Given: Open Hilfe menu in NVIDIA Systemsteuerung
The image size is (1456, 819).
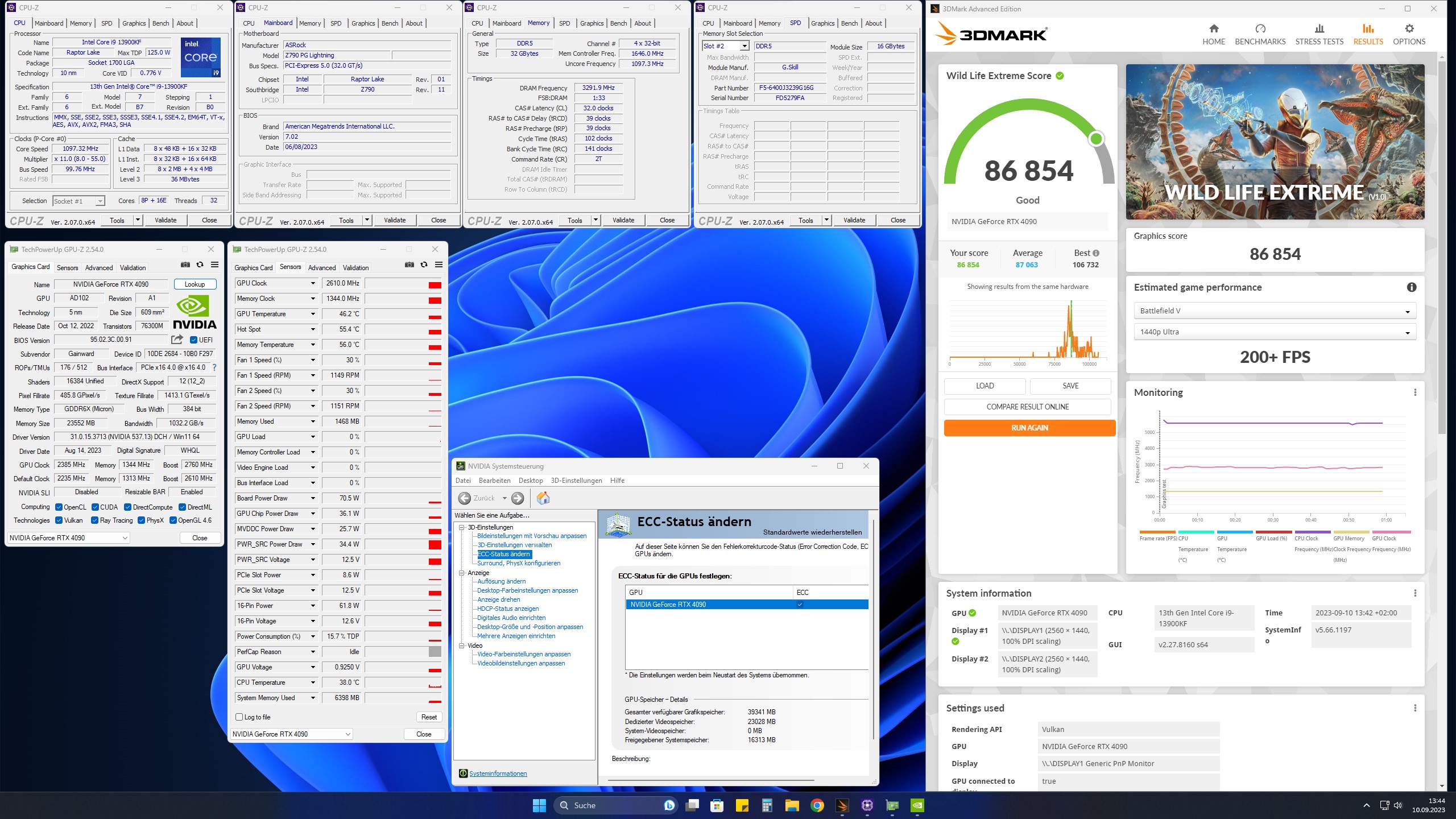Looking at the screenshot, I should [x=617, y=481].
